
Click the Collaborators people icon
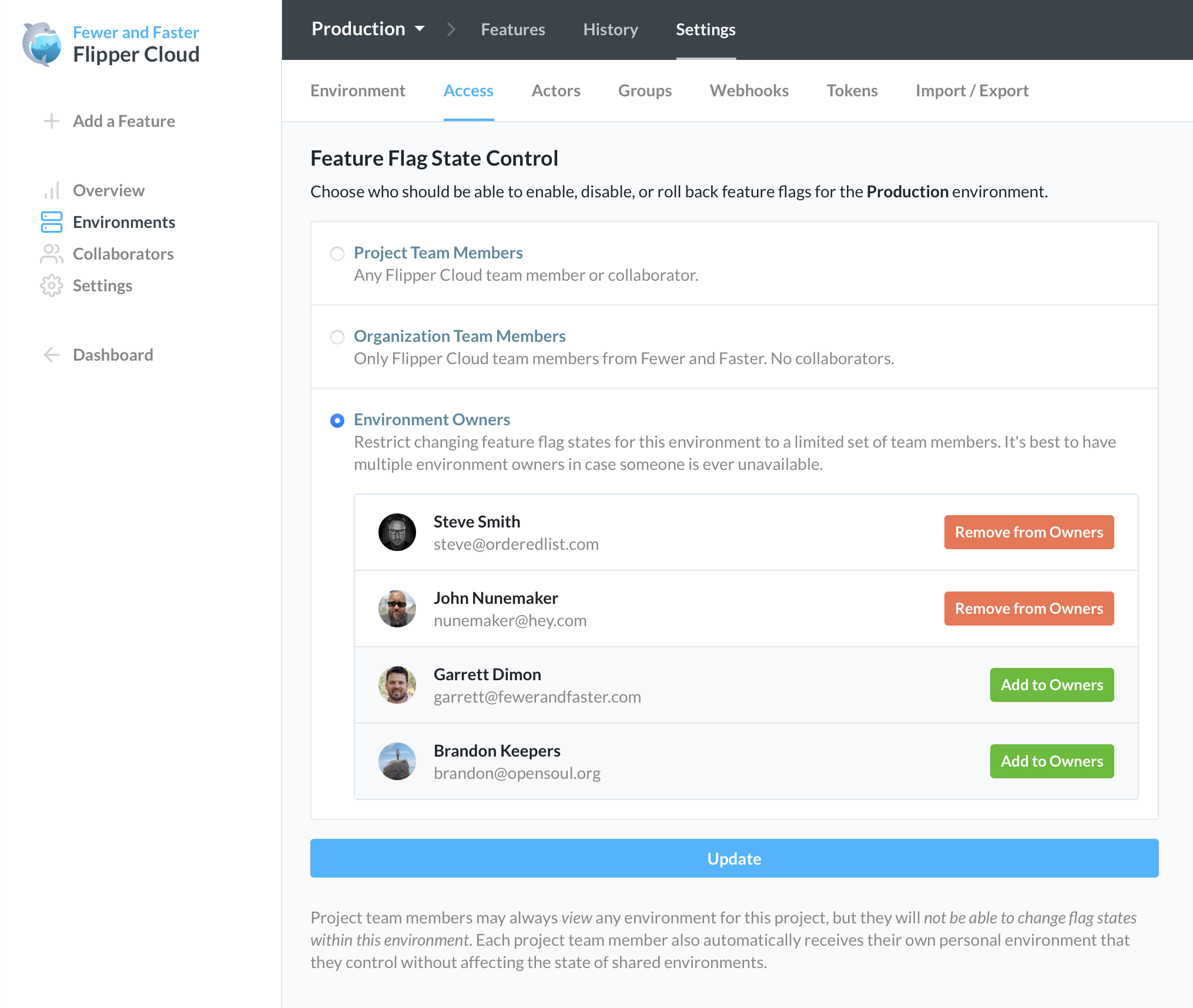[x=52, y=254]
